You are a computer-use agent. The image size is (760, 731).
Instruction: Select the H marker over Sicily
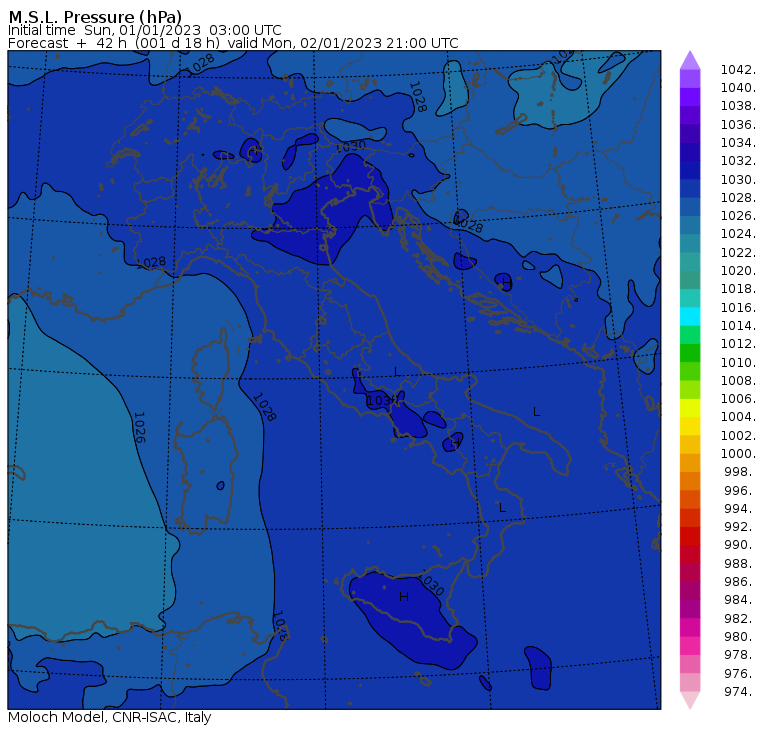pyautogui.click(x=404, y=597)
